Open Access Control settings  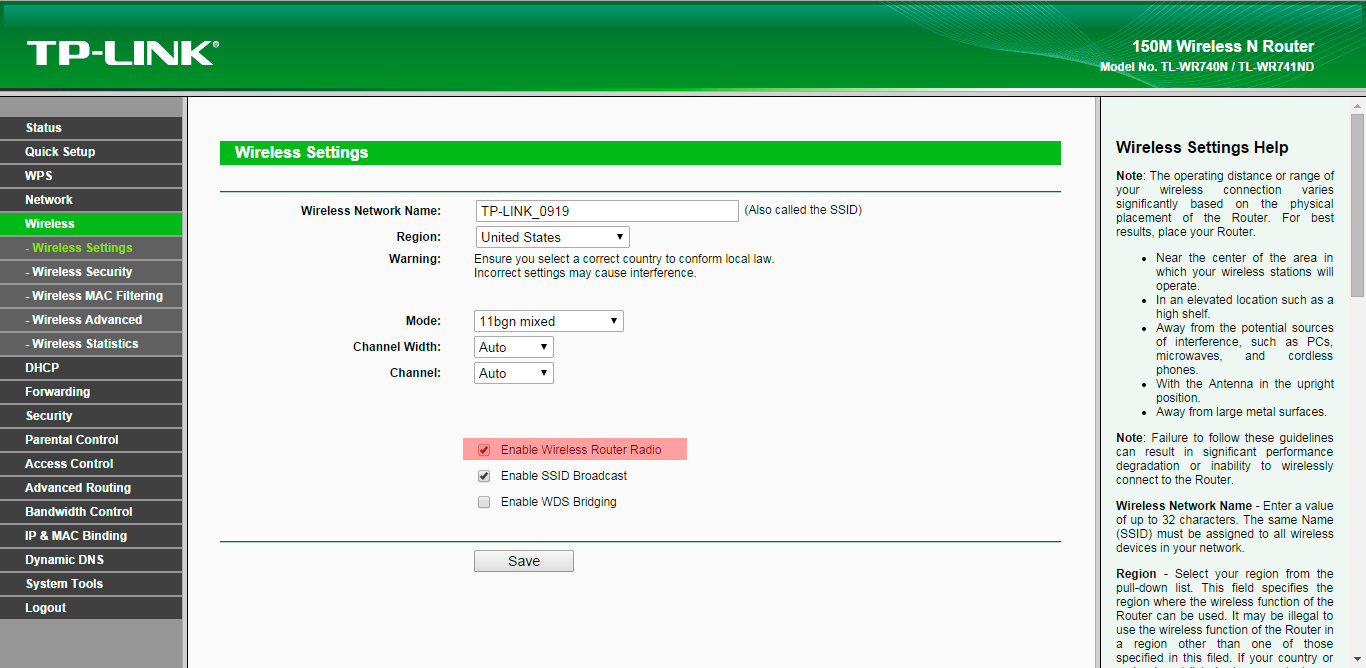pyautogui.click(x=91, y=464)
